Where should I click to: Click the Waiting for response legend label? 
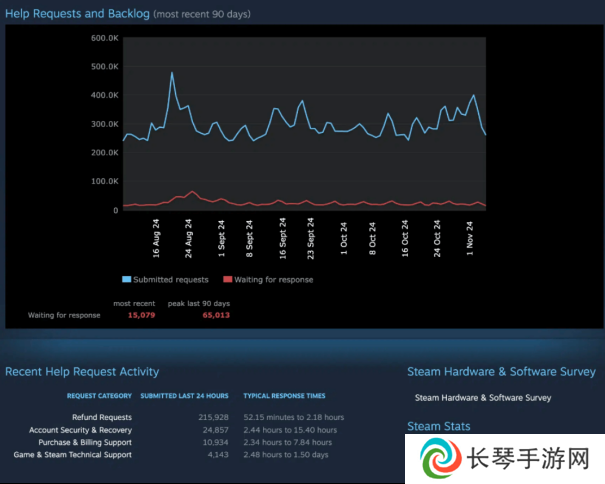point(274,279)
